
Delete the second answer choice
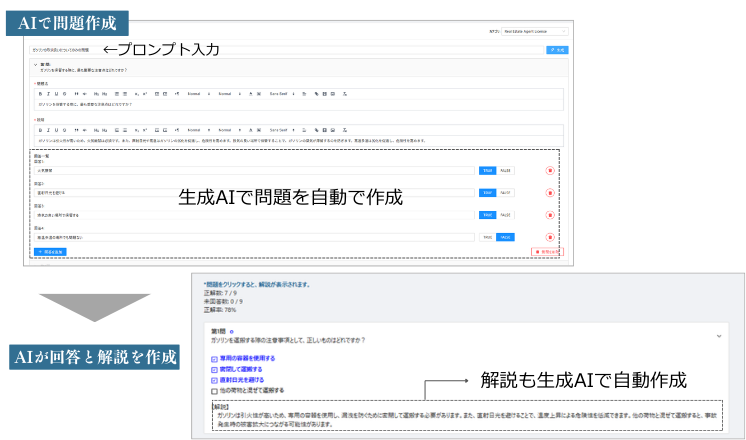tap(549, 192)
